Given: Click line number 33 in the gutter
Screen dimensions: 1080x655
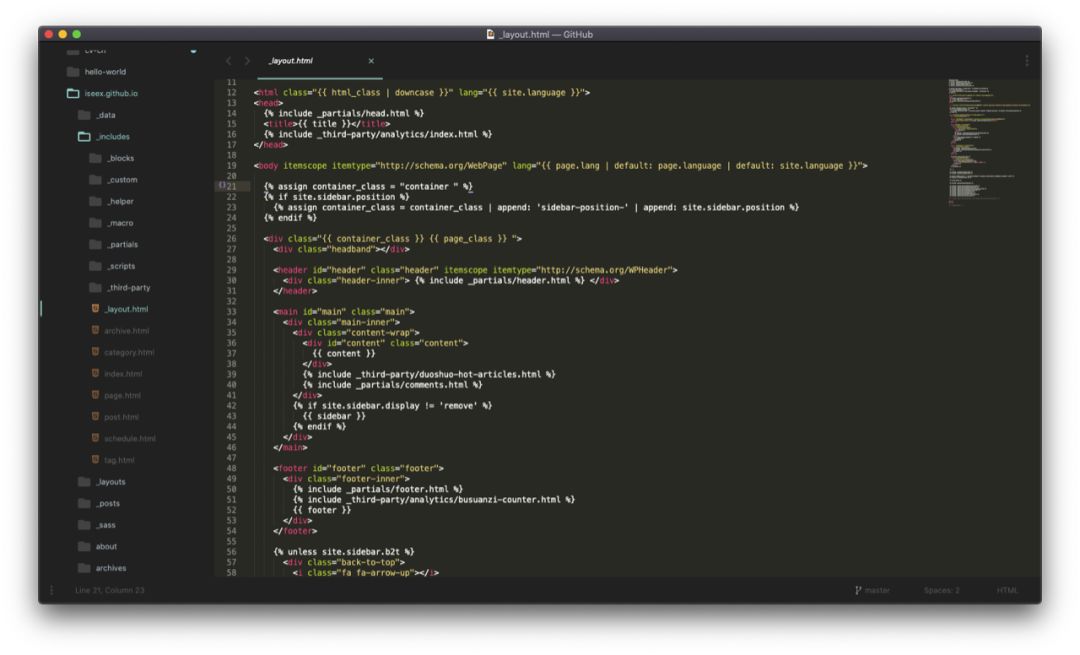Looking at the screenshot, I should click(x=231, y=312).
